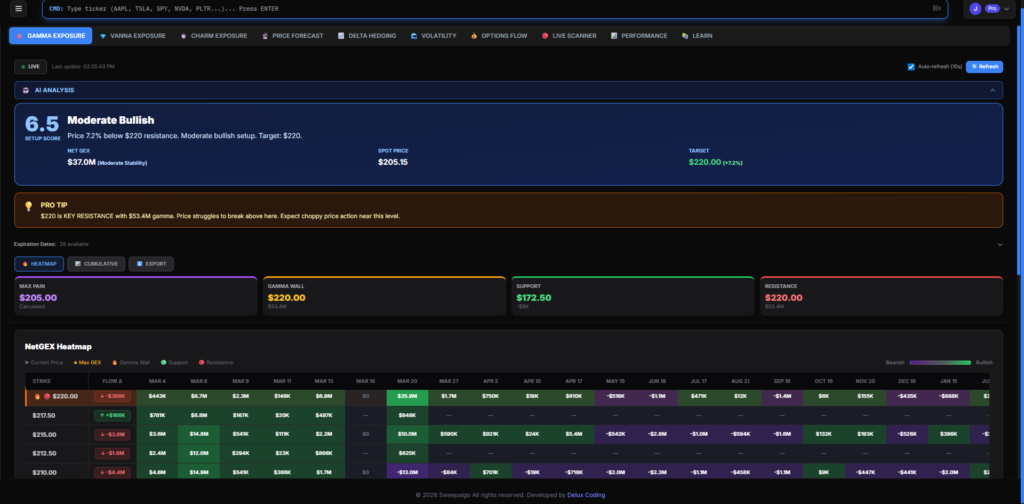Click the AI Analysis panel icon
The height and width of the screenshot is (504, 1024).
(x=26, y=90)
